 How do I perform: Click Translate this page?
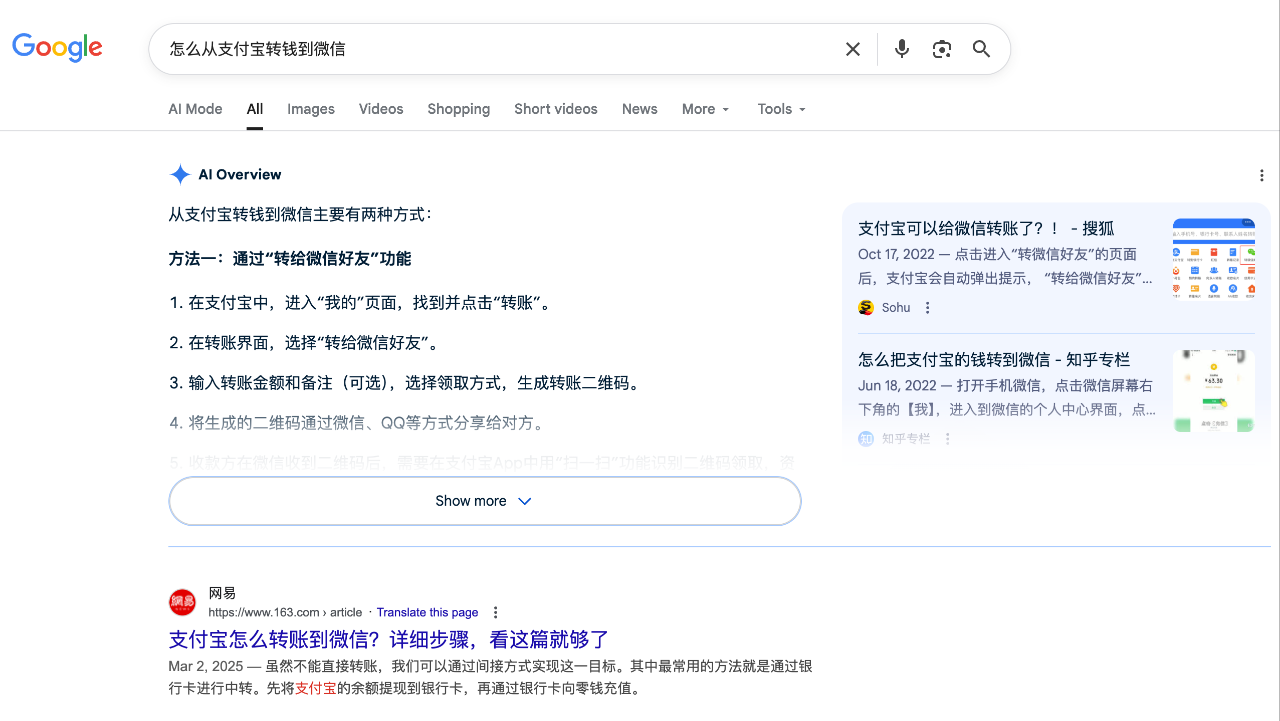pos(427,612)
